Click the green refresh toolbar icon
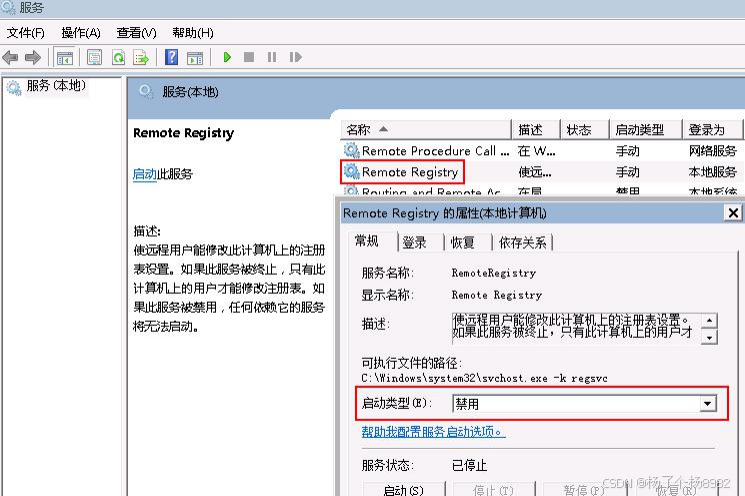The width and height of the screenshot is (745, 496). coord(118,57)
